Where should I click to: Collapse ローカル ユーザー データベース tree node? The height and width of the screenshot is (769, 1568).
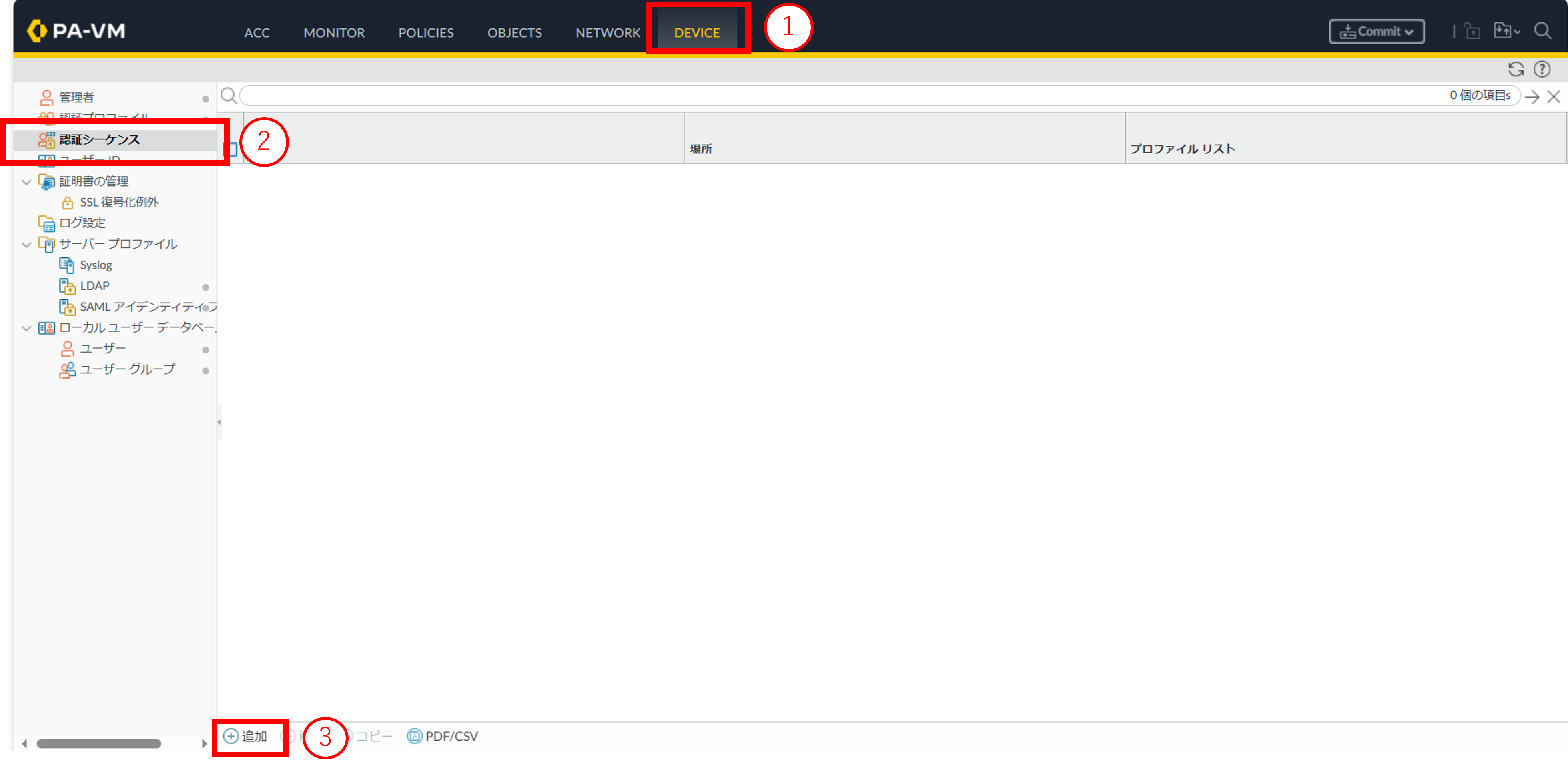pyautogui.click(x=26, y=328)
